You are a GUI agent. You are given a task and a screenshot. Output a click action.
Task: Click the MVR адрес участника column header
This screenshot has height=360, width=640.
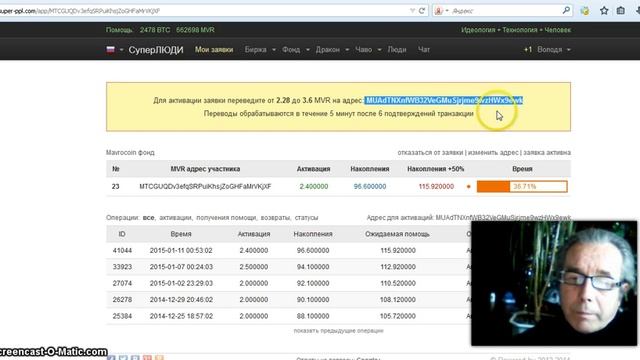(x=205, y=169)
